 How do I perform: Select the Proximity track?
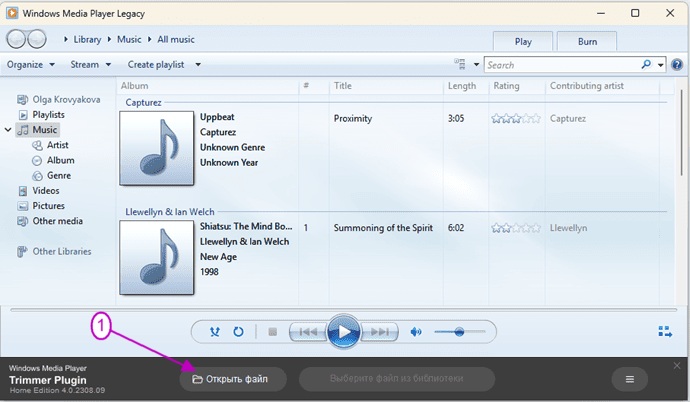(x=352, y=118)
